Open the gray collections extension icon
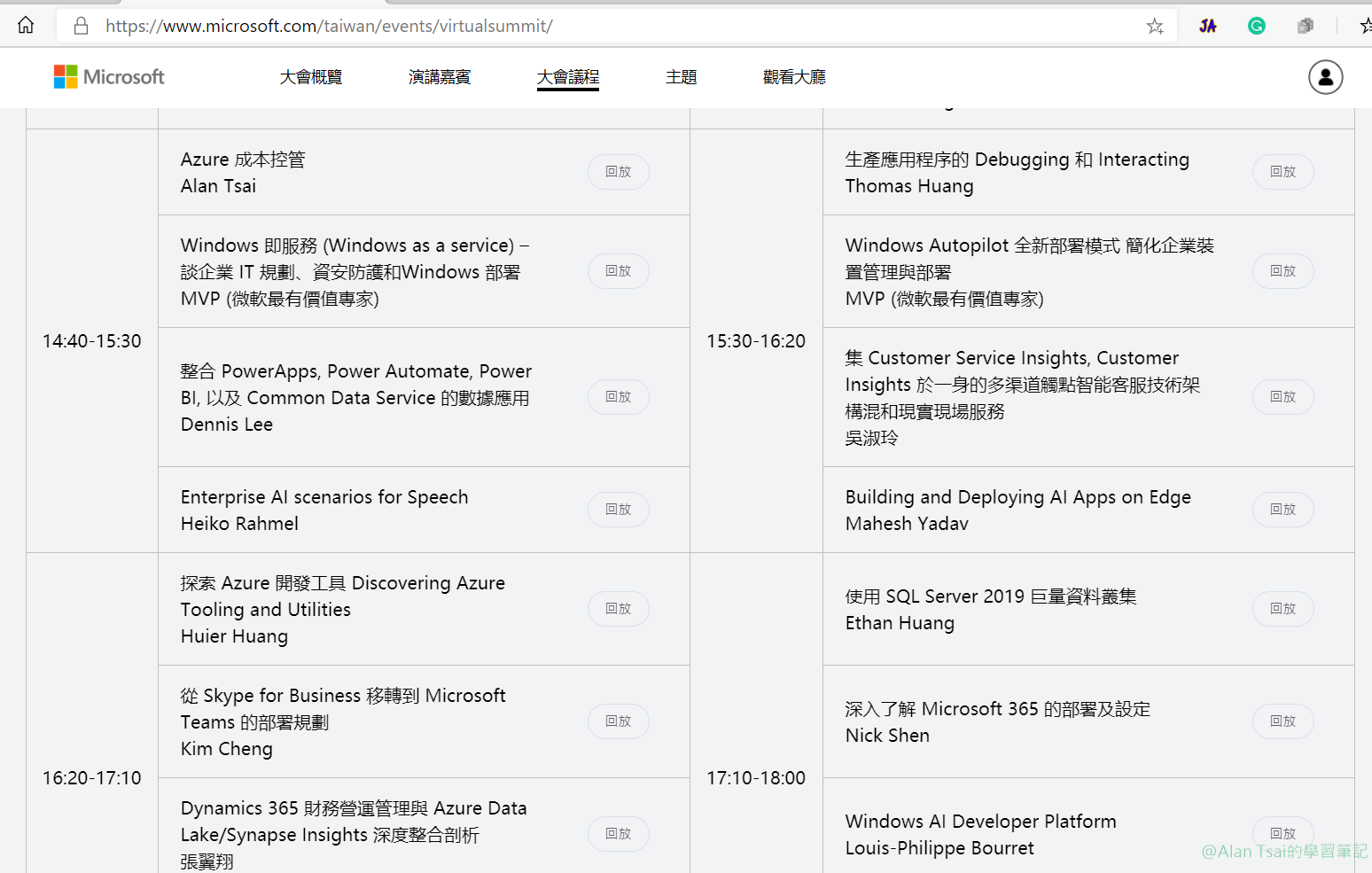Viewport: 1372px width, 873px height. (x=1306, y=26)
